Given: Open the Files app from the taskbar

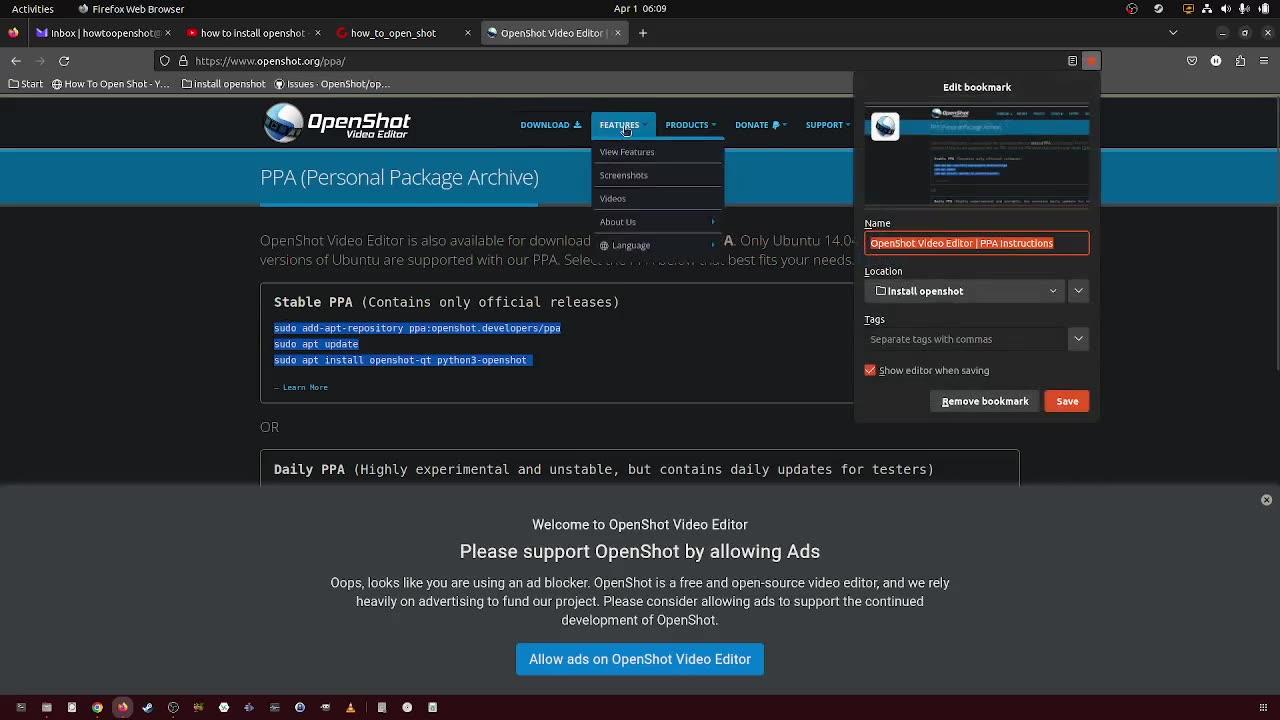Looking at the screenshot, I should [46, 707].
